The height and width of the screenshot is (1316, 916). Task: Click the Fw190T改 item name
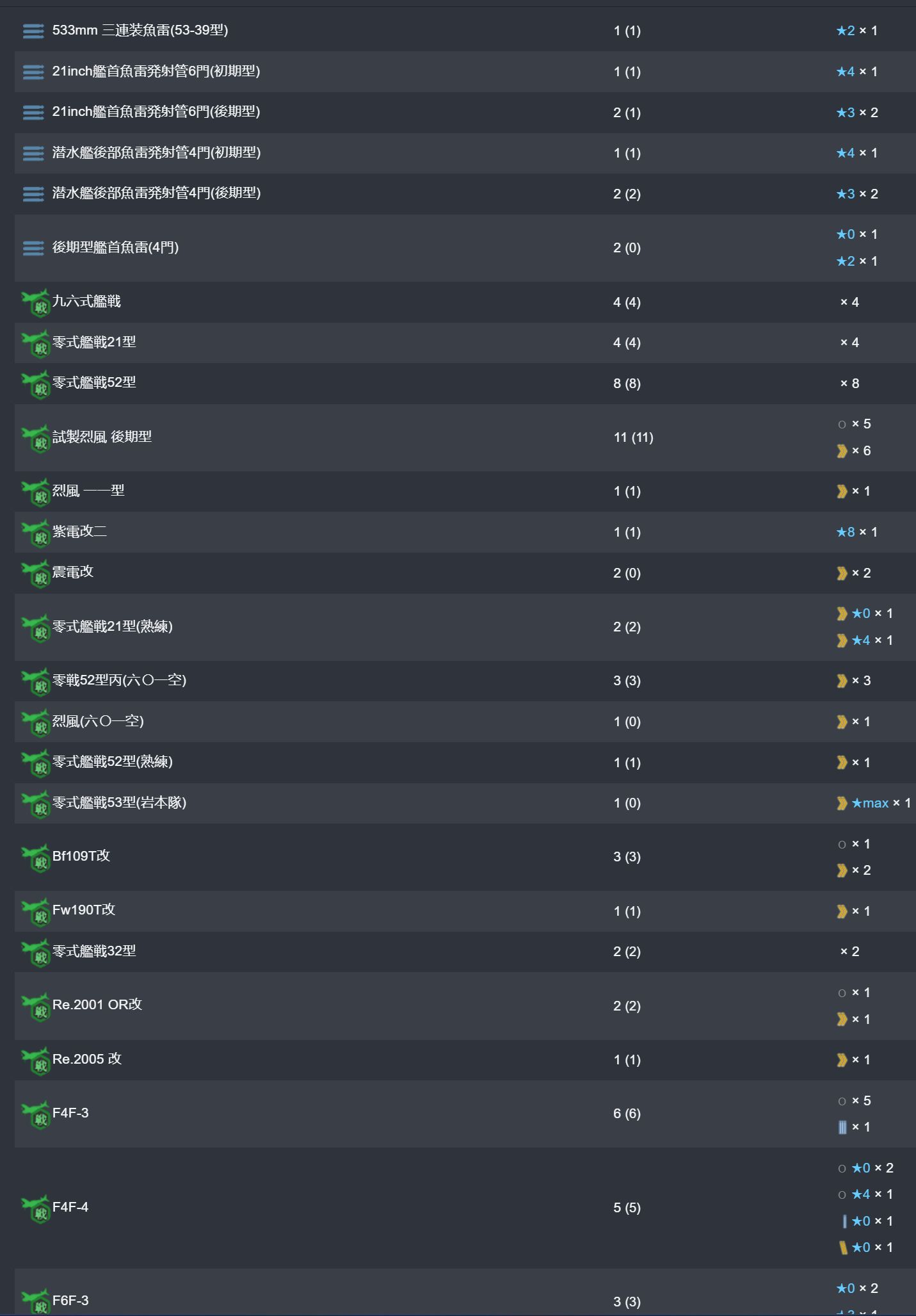coord(84,910)
